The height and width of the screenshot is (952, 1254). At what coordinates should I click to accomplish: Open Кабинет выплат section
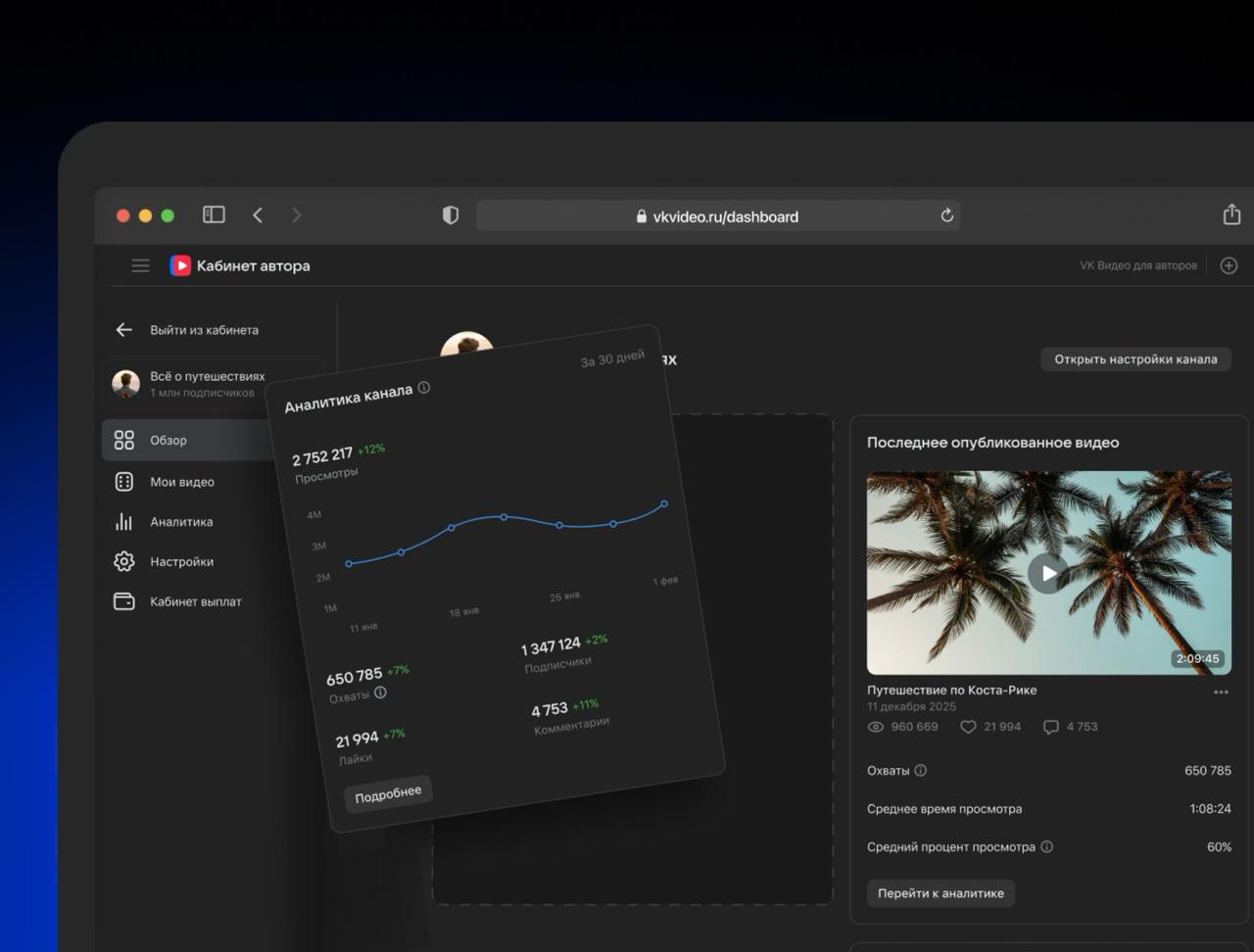(x=195, y=601)
